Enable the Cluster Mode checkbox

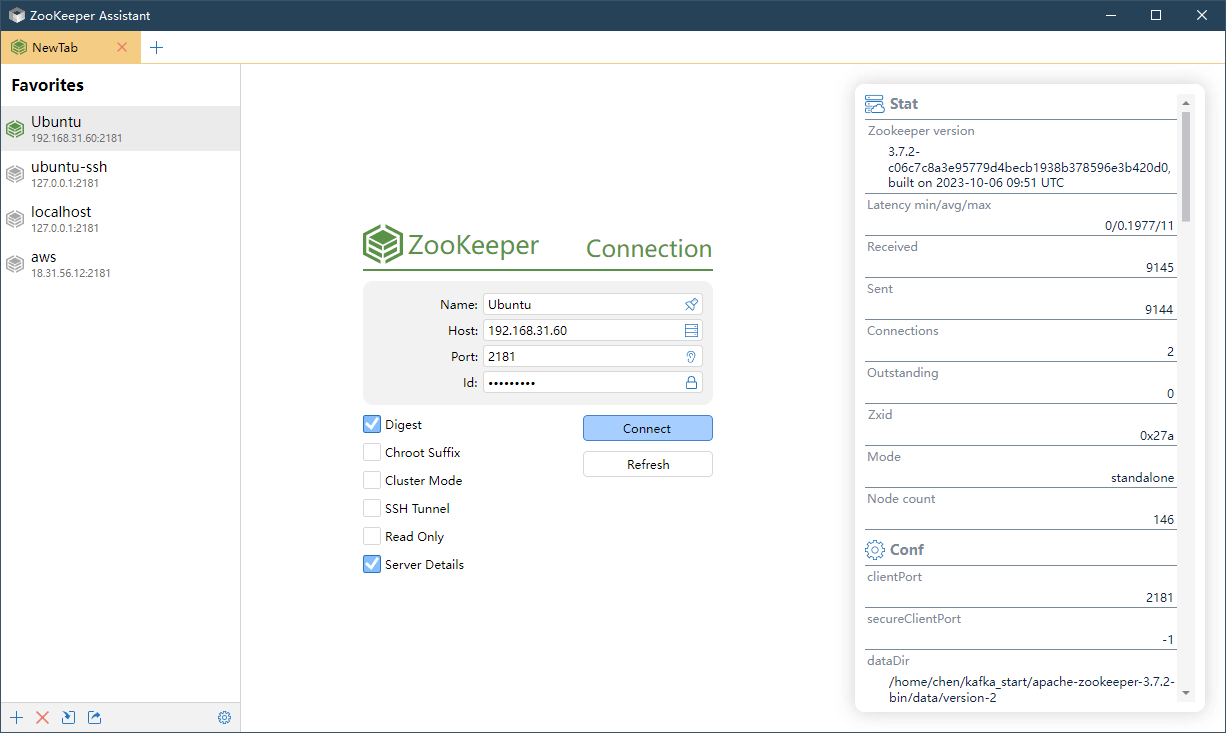pos(372,480)
